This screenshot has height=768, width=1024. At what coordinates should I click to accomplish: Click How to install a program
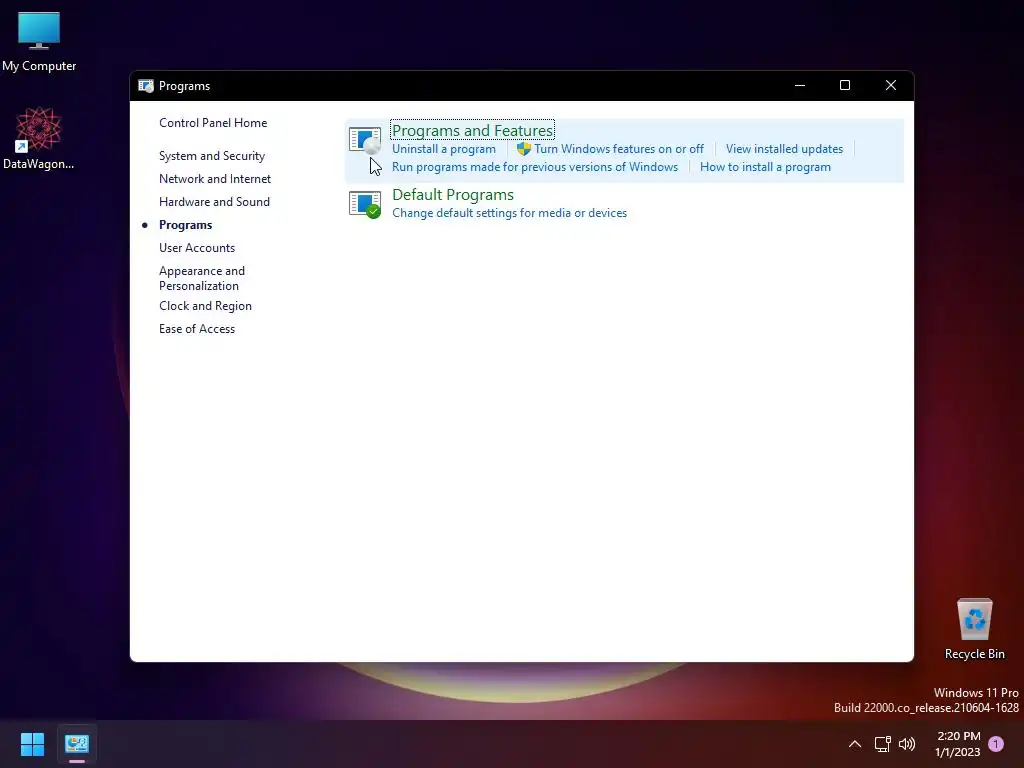point(765,167)
